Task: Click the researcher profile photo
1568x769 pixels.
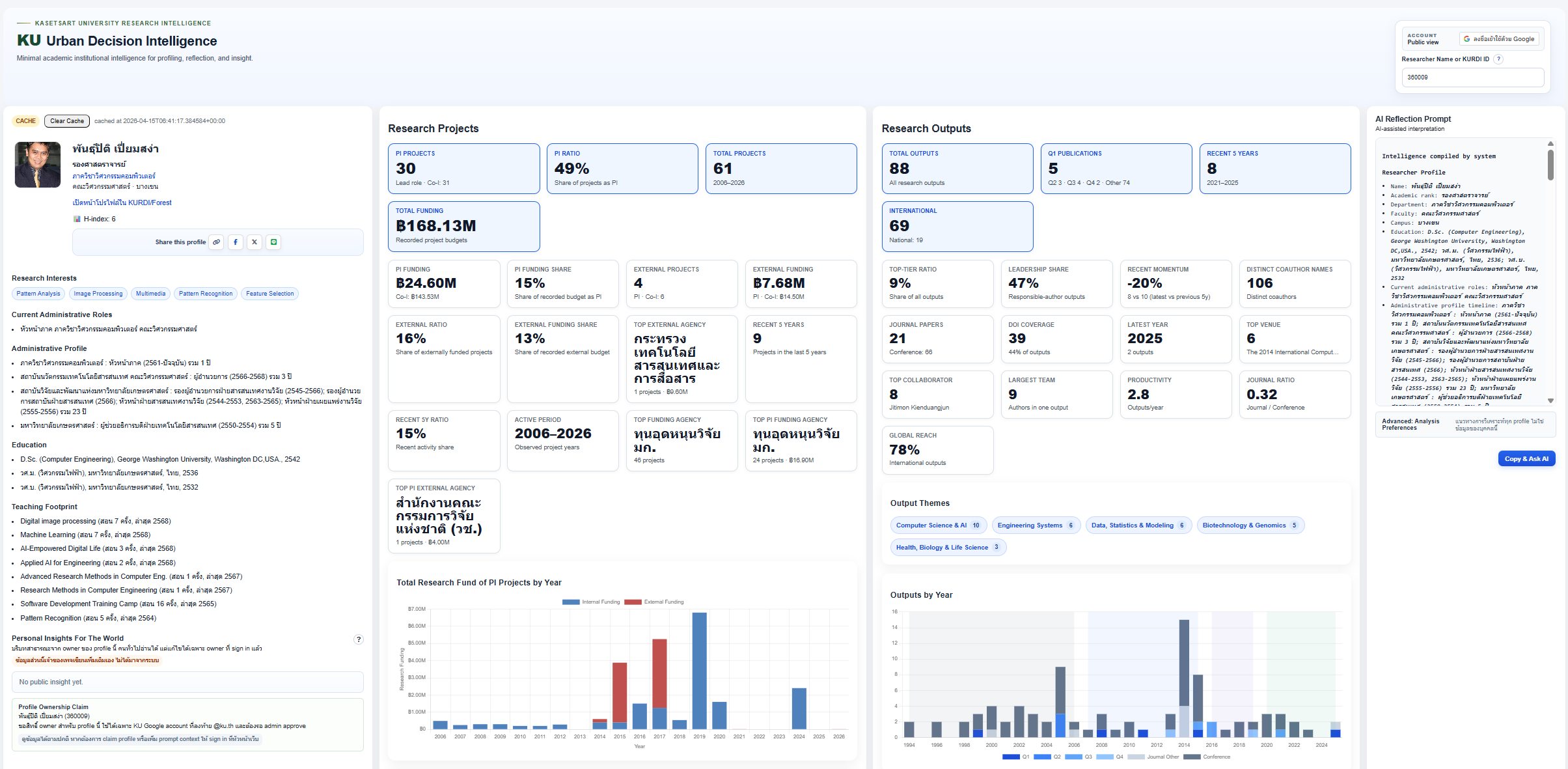Action: (x=38, y=165)
